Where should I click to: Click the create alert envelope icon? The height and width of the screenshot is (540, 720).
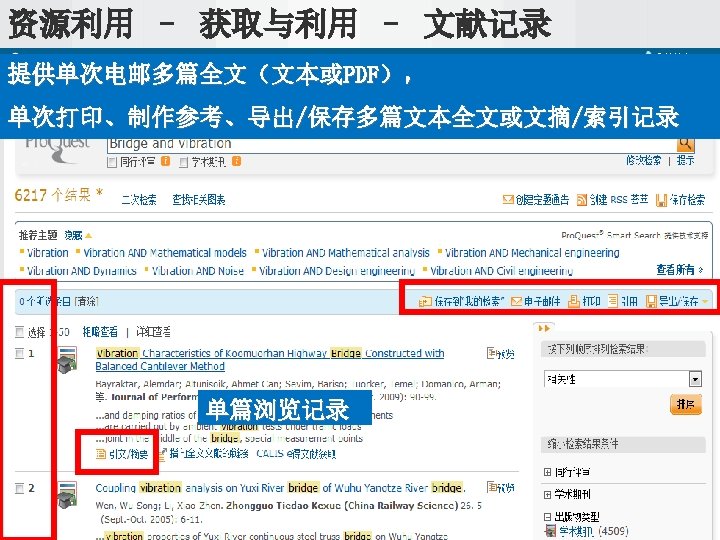[508, 200]
